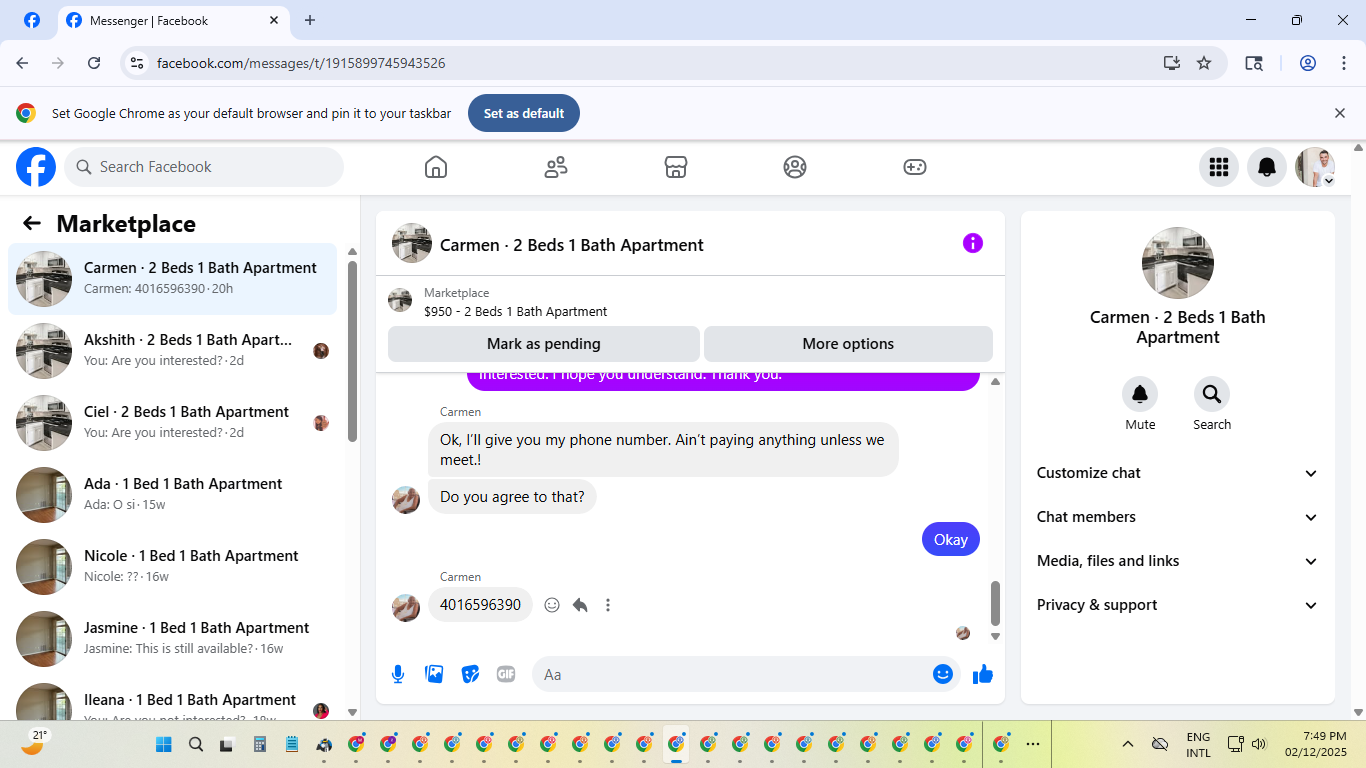Click the address bar URL
1366x768 pixels.
pos(301,63)
